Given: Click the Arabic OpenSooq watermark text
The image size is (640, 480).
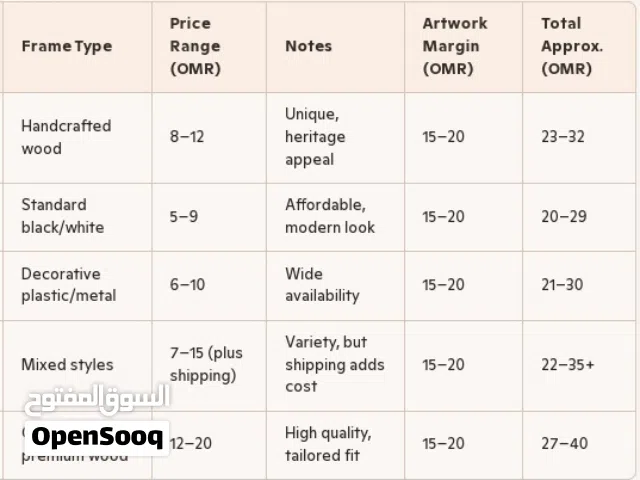Looking at the screenshot, I should pos(96,399).
